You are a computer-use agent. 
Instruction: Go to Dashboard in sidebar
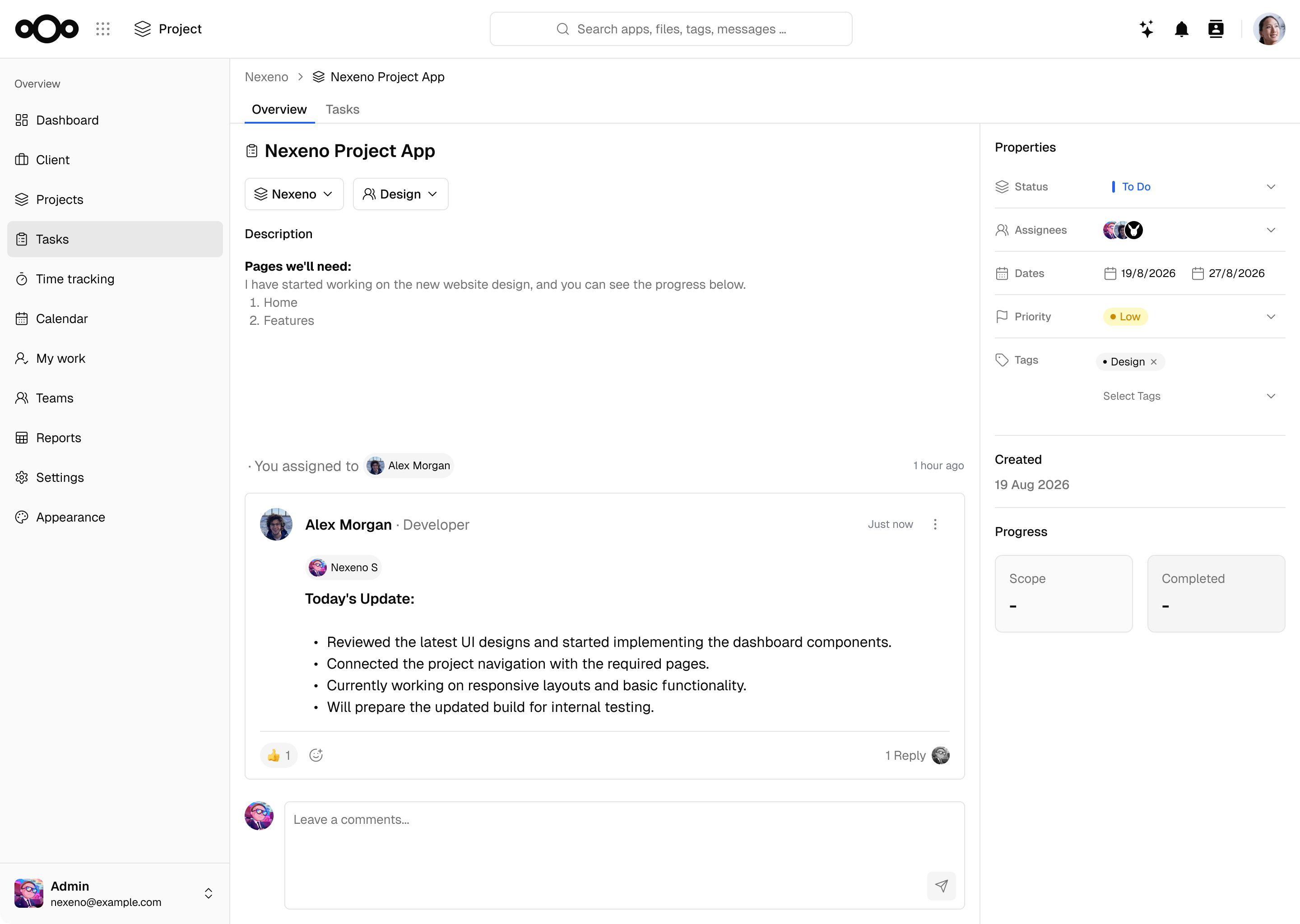pyautogui.click(x=115, y=120)
